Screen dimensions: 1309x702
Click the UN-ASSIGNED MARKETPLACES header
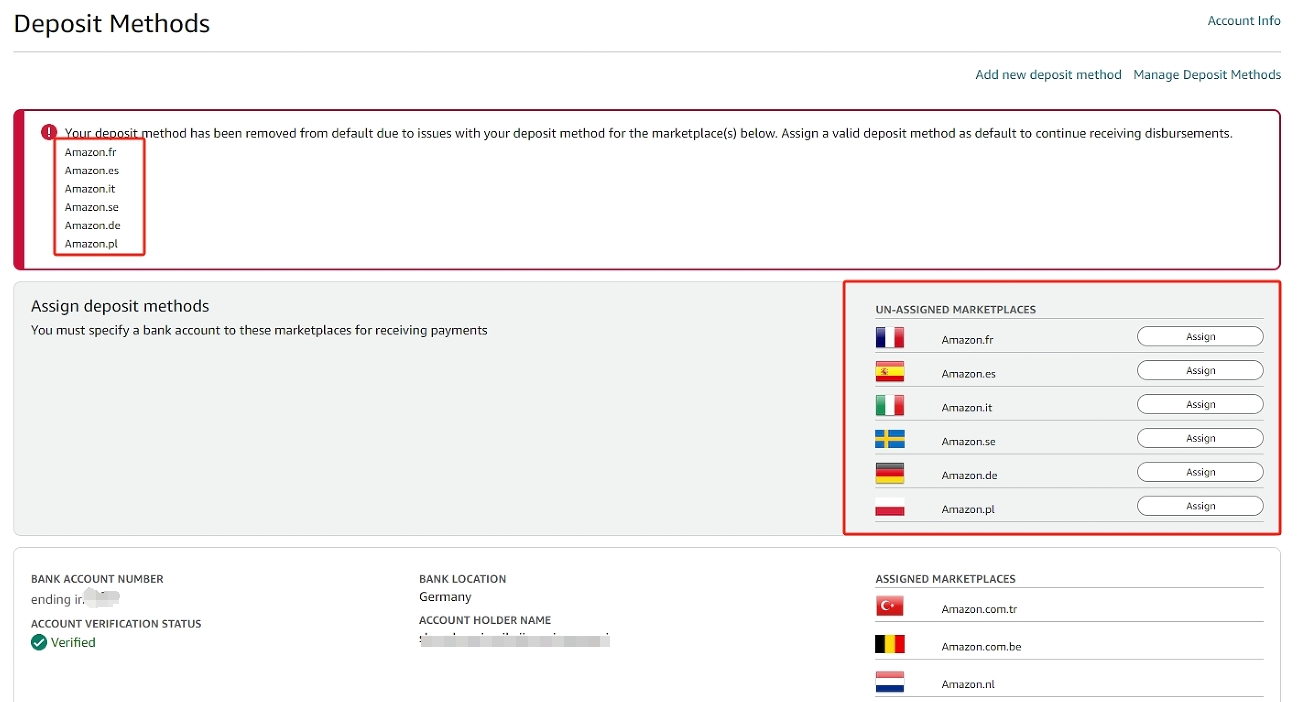pyautogui.click(x=955, y=310)
